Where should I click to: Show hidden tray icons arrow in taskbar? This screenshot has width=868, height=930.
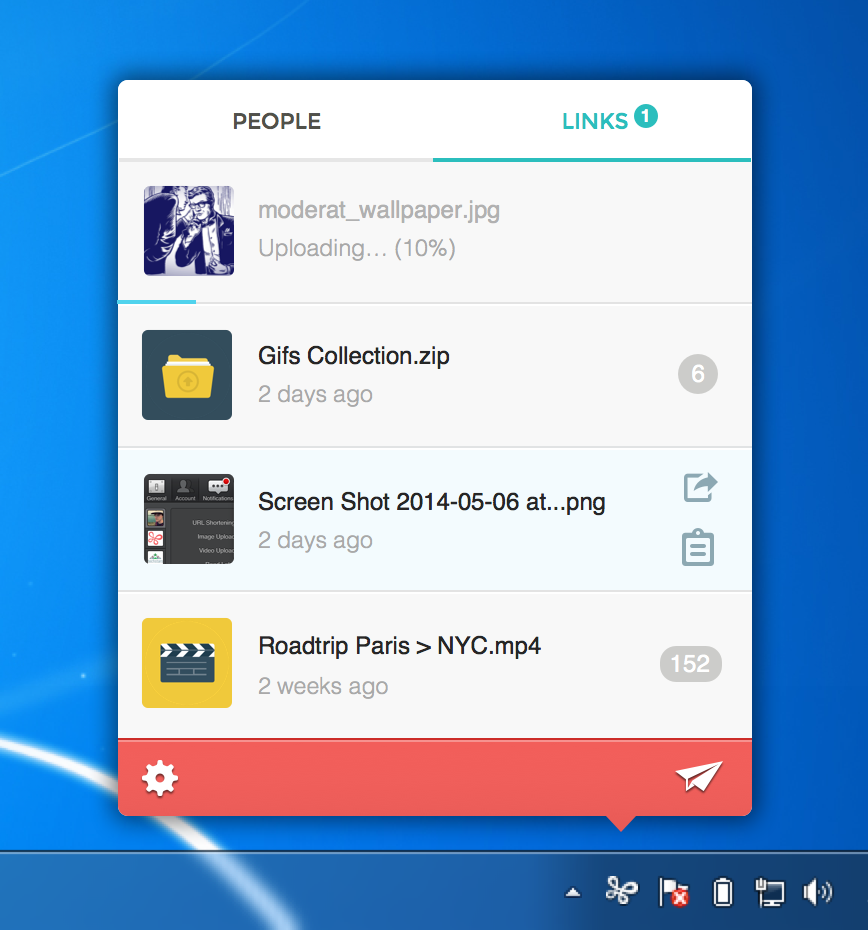573,892
